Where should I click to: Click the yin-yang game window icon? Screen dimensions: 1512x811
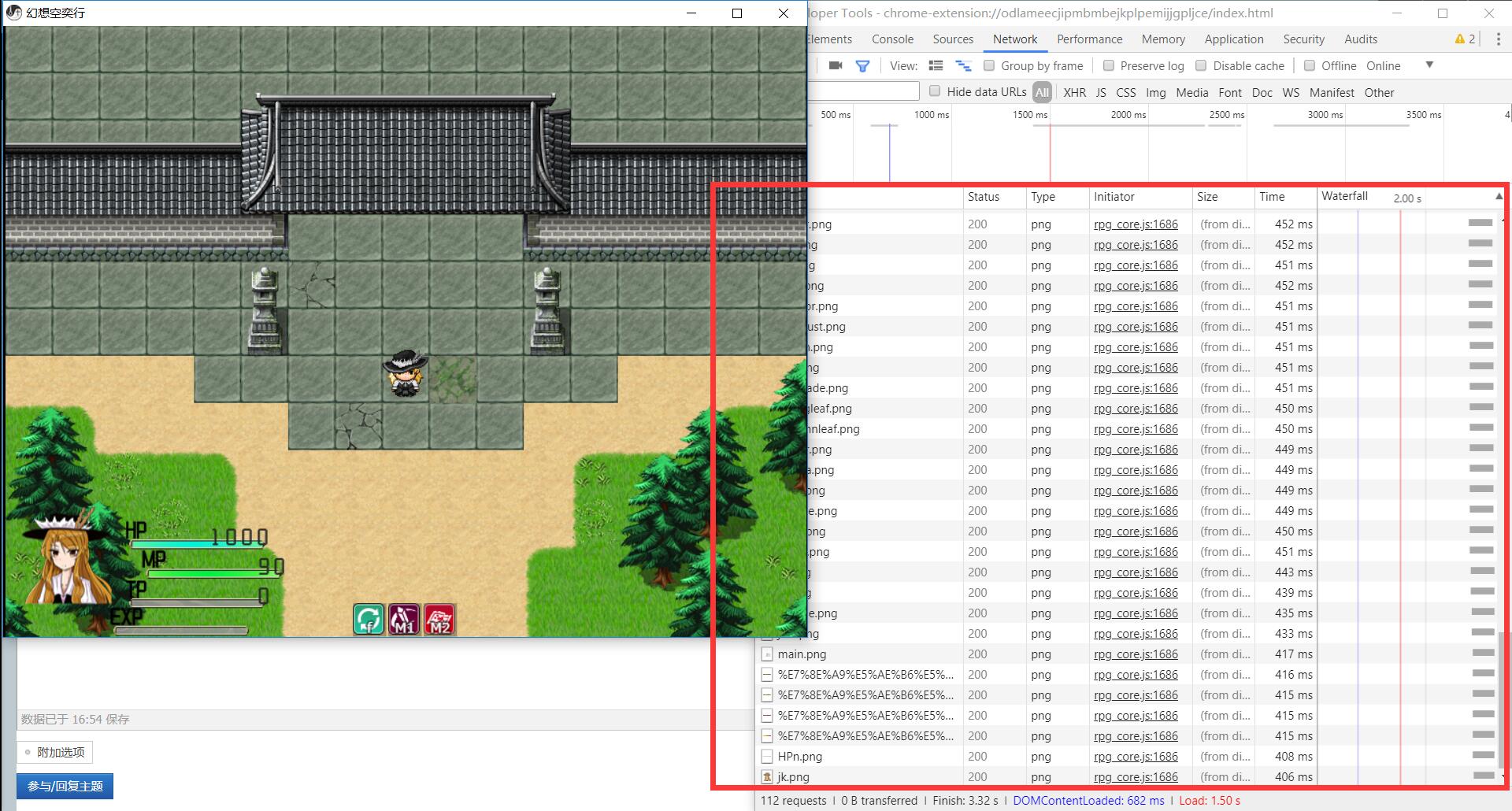(x=13, y=13)
